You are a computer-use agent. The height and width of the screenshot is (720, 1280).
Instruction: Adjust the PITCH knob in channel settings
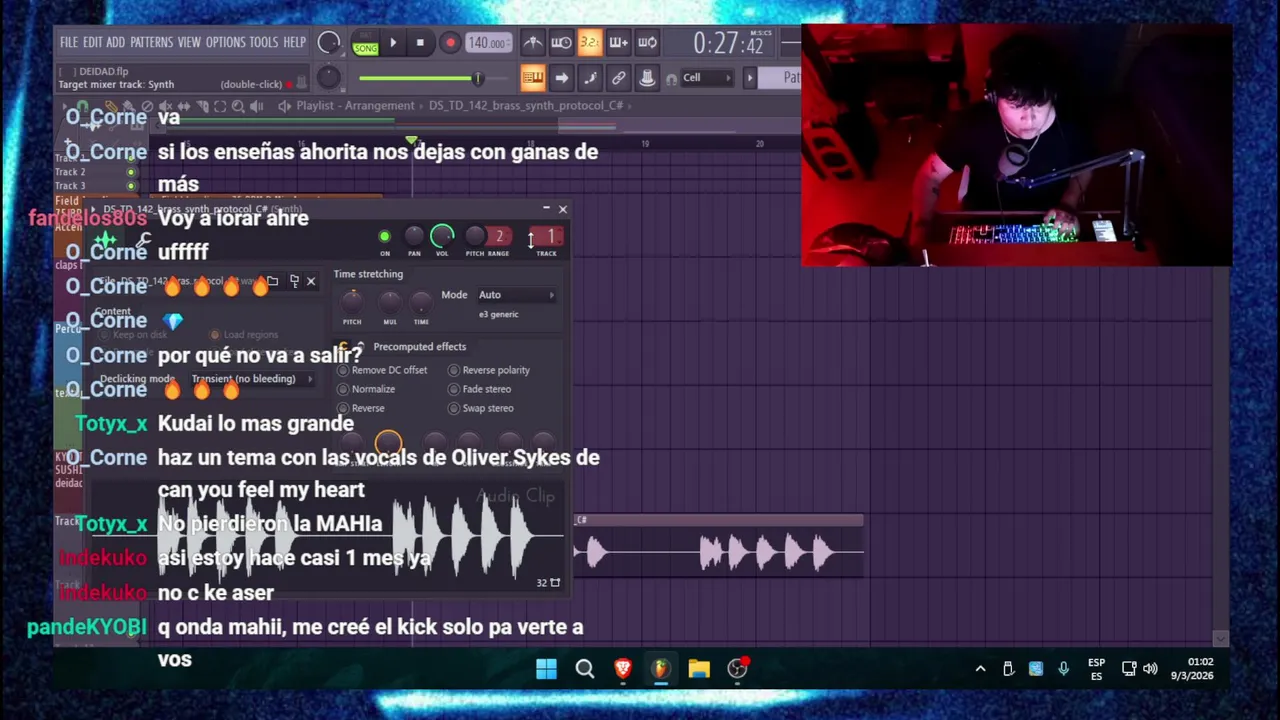click(x=475, y=236)
